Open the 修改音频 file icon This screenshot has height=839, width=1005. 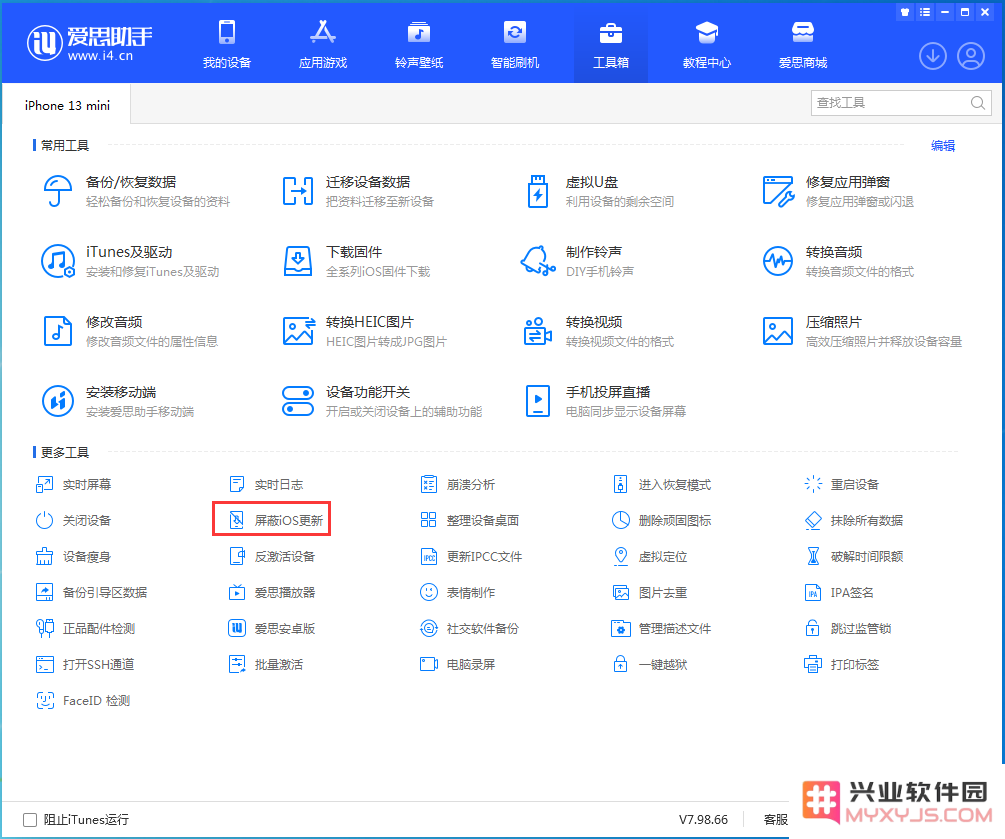(x=58, y=331)
